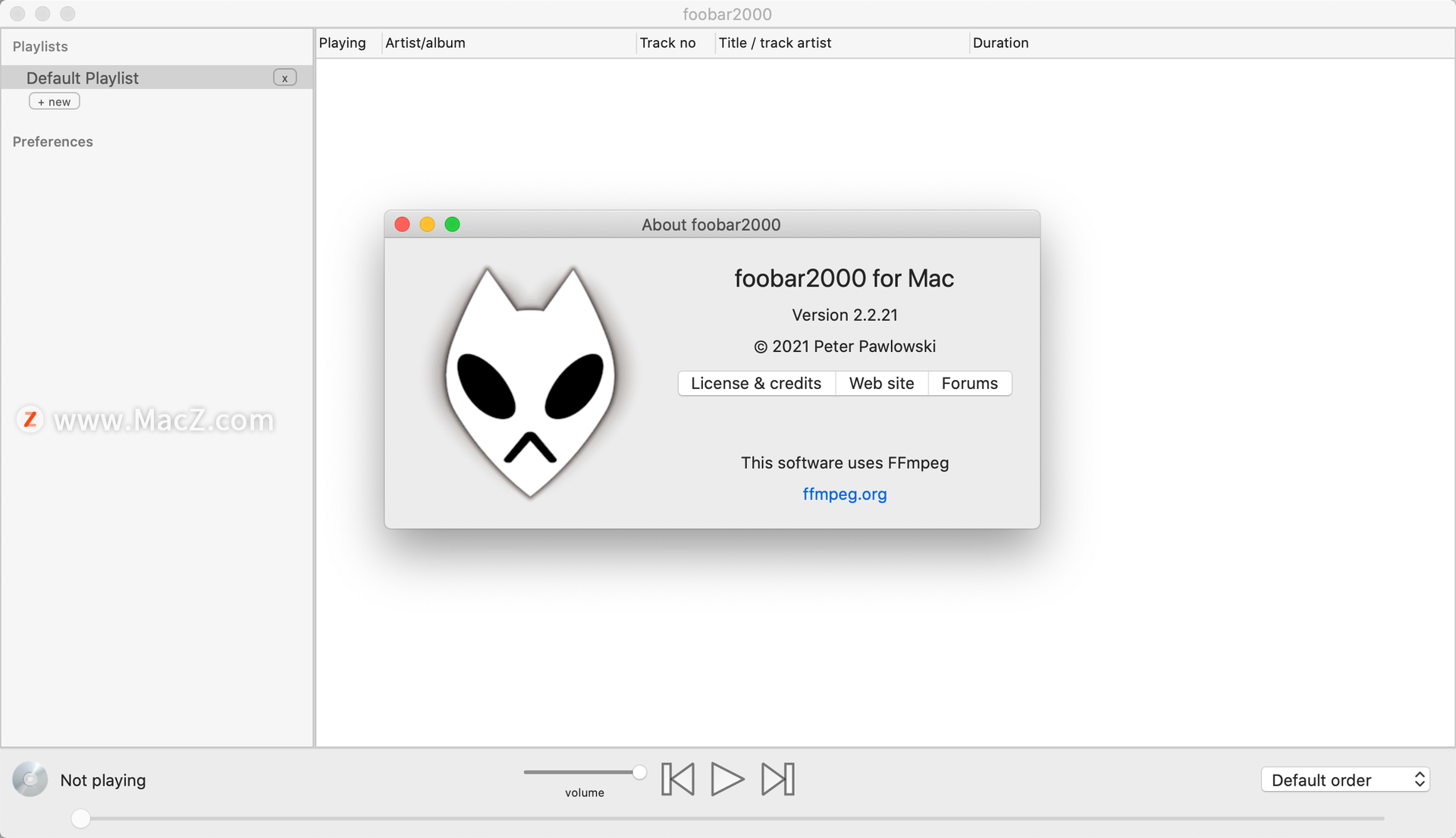1456x838 pixels.
Task: Close the About foobar2000 dialog
Action: (403, 224)
